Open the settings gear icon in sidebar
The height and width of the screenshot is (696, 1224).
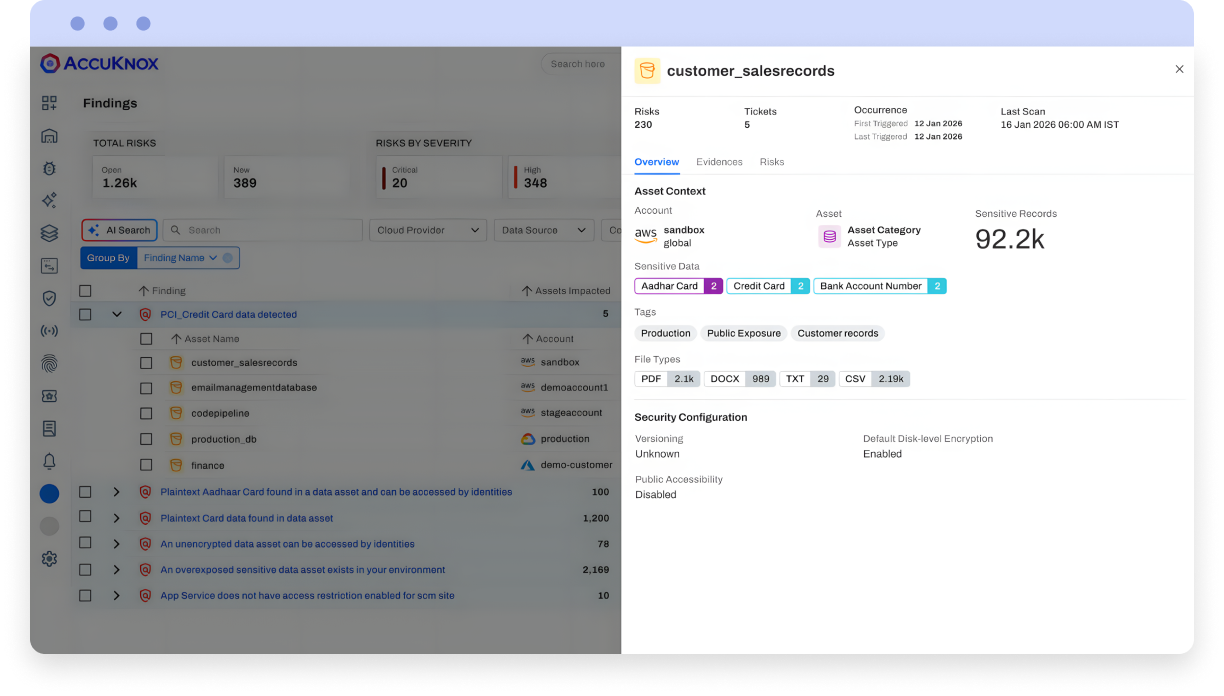(49, 559)
